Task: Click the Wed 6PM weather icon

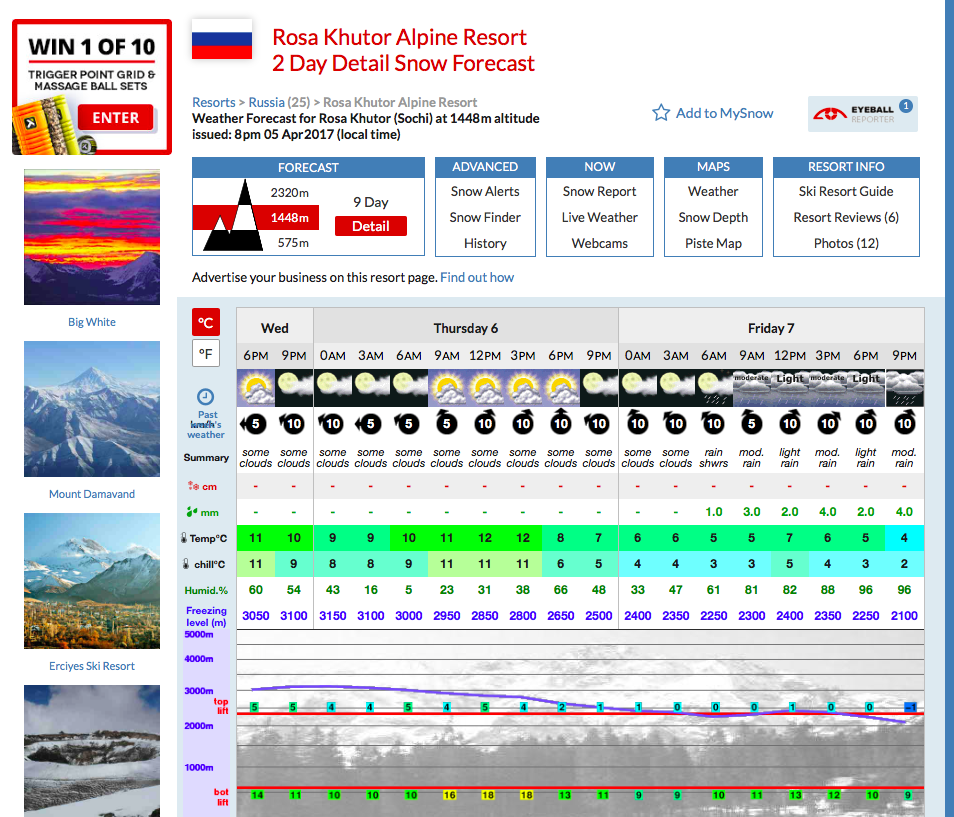Action: (256, 388)
